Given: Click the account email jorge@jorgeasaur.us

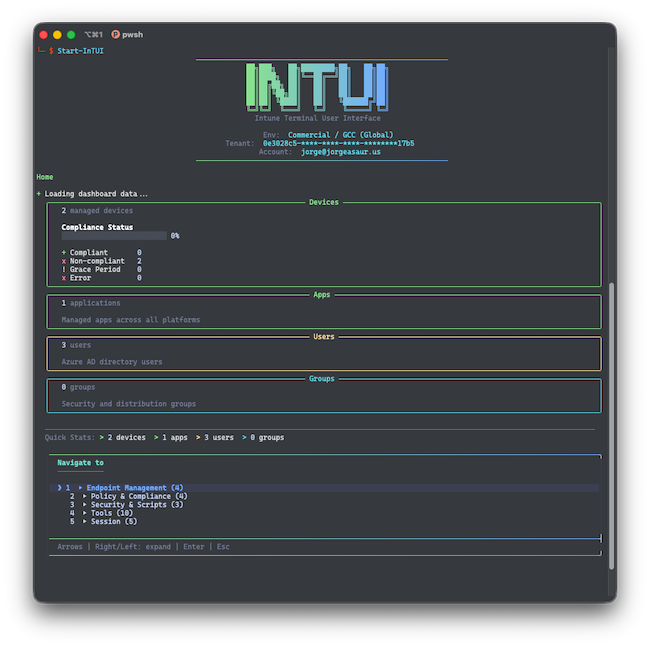Looking at the screenshot, I should point(341,152).
